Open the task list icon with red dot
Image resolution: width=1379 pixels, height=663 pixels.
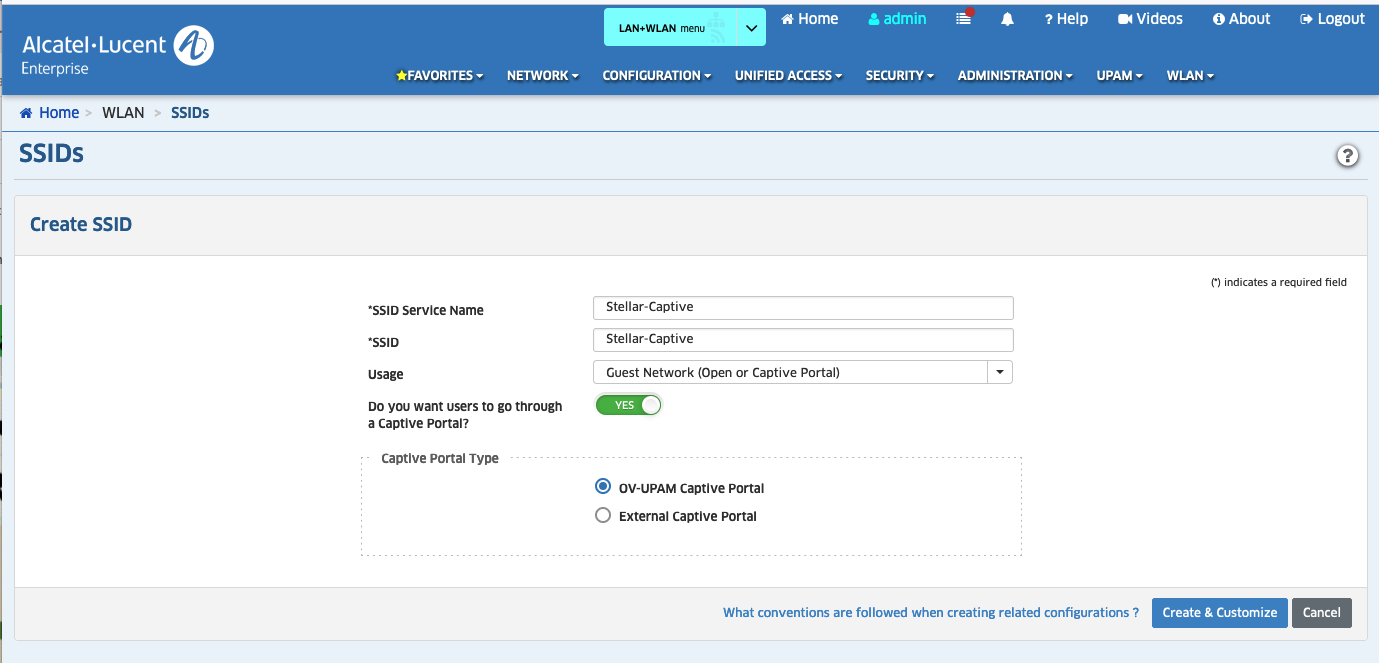964,19
